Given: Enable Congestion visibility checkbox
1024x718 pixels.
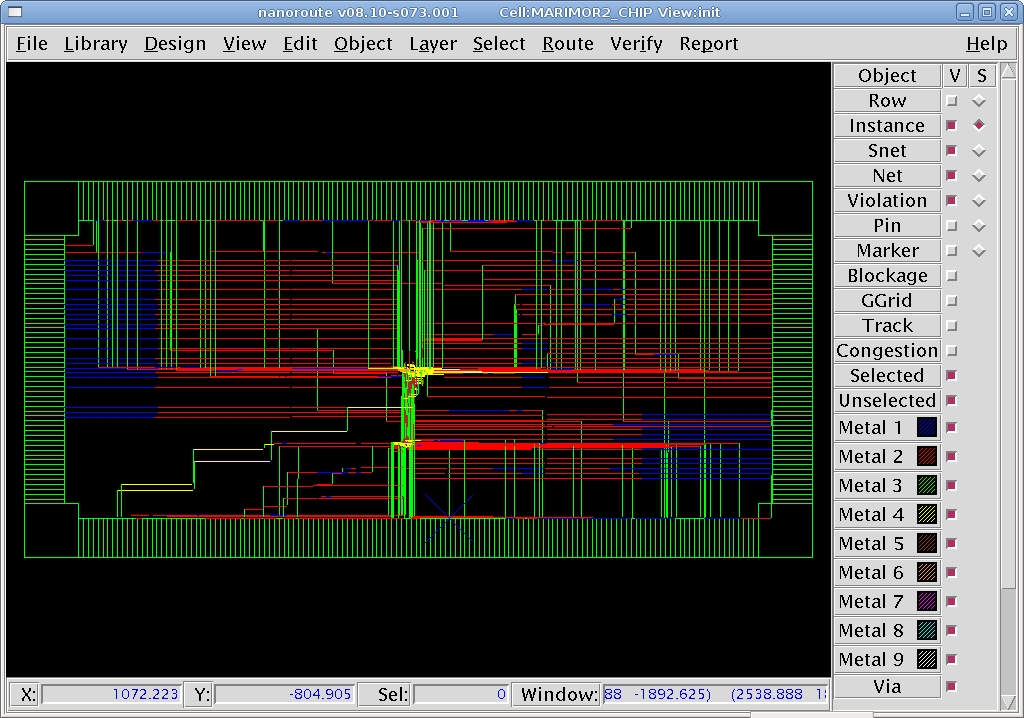Looking at the screenshot, I should (952, 351).
